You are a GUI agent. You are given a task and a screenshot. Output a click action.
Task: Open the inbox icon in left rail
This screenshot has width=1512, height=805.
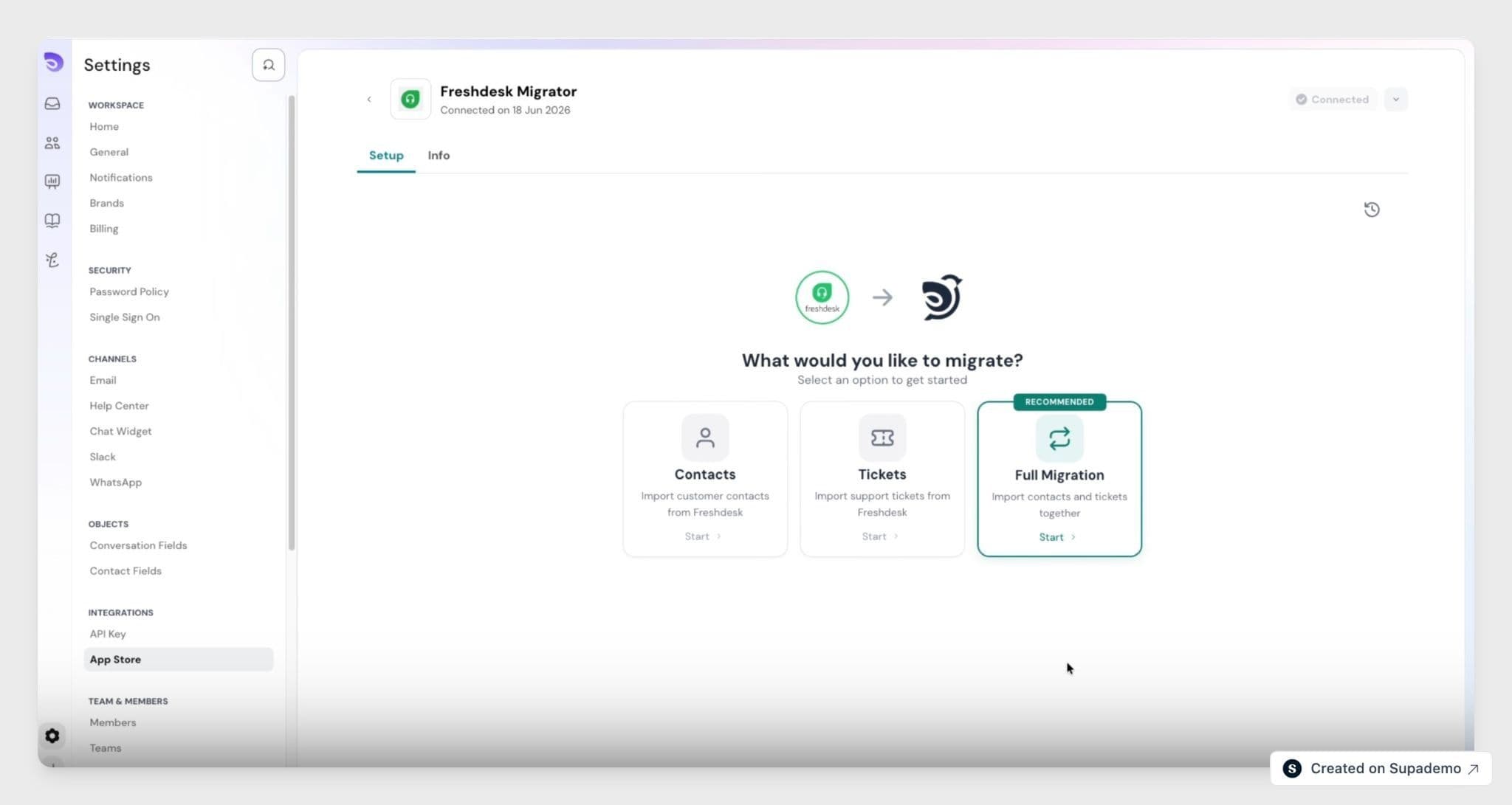52,103
